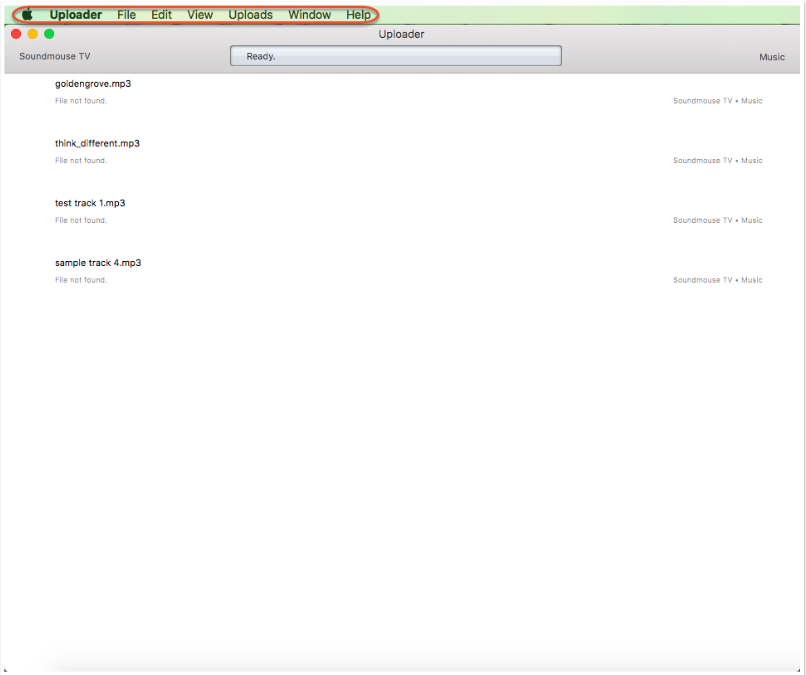This screenshot has height=675, width=806.
Task: Click the Soundmouse TV toolbar label
Action: (54, 57)
